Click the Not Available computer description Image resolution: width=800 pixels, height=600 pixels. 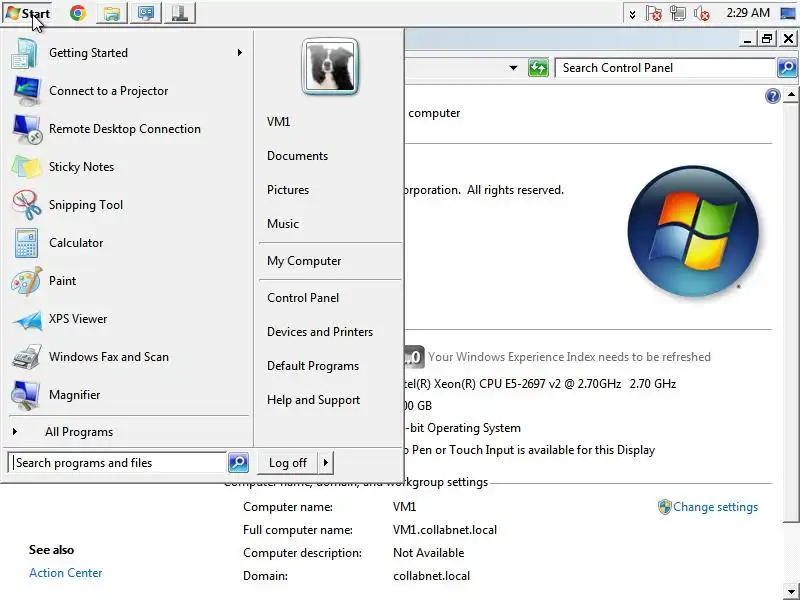click(x=429, y=553)
